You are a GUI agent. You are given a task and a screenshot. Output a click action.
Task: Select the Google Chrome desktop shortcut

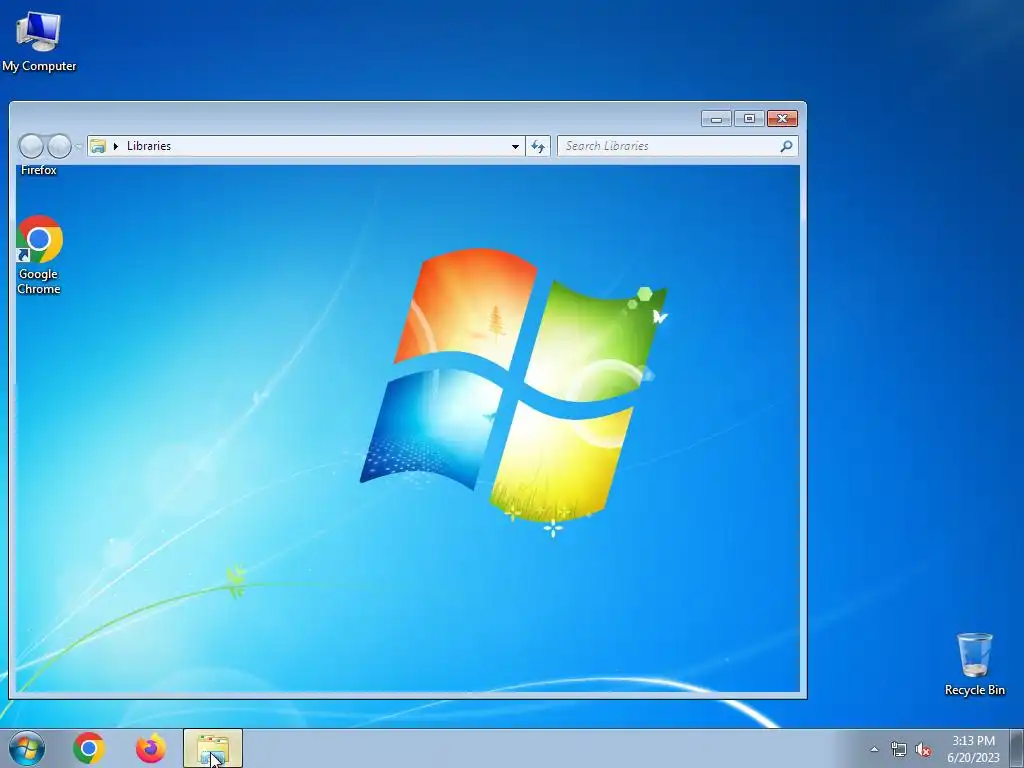(39, 255)
